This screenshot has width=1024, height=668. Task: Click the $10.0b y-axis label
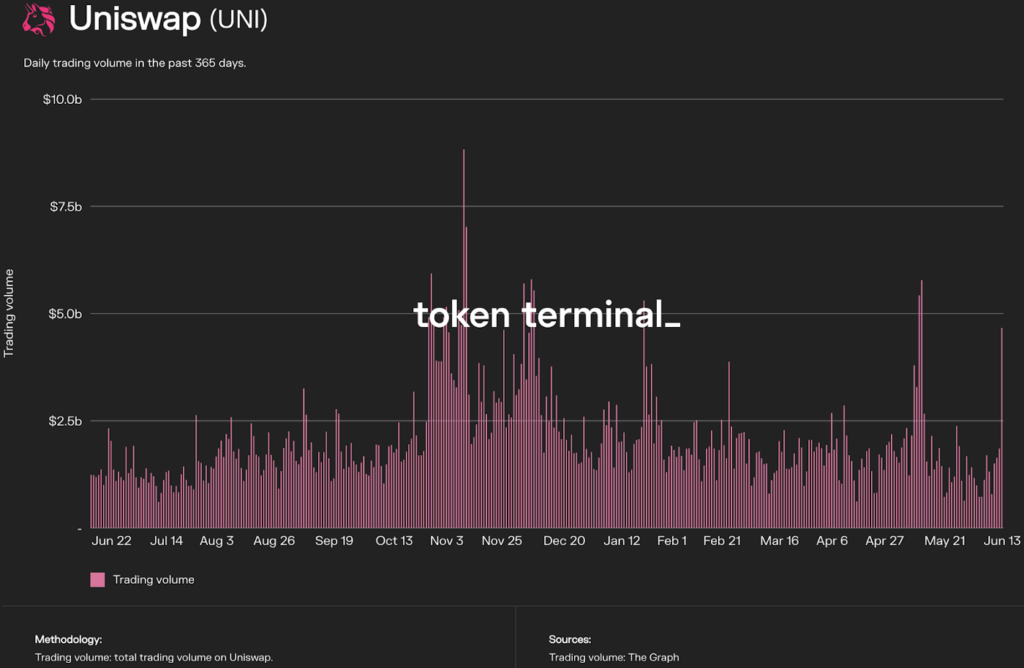[x=62, y=99]
